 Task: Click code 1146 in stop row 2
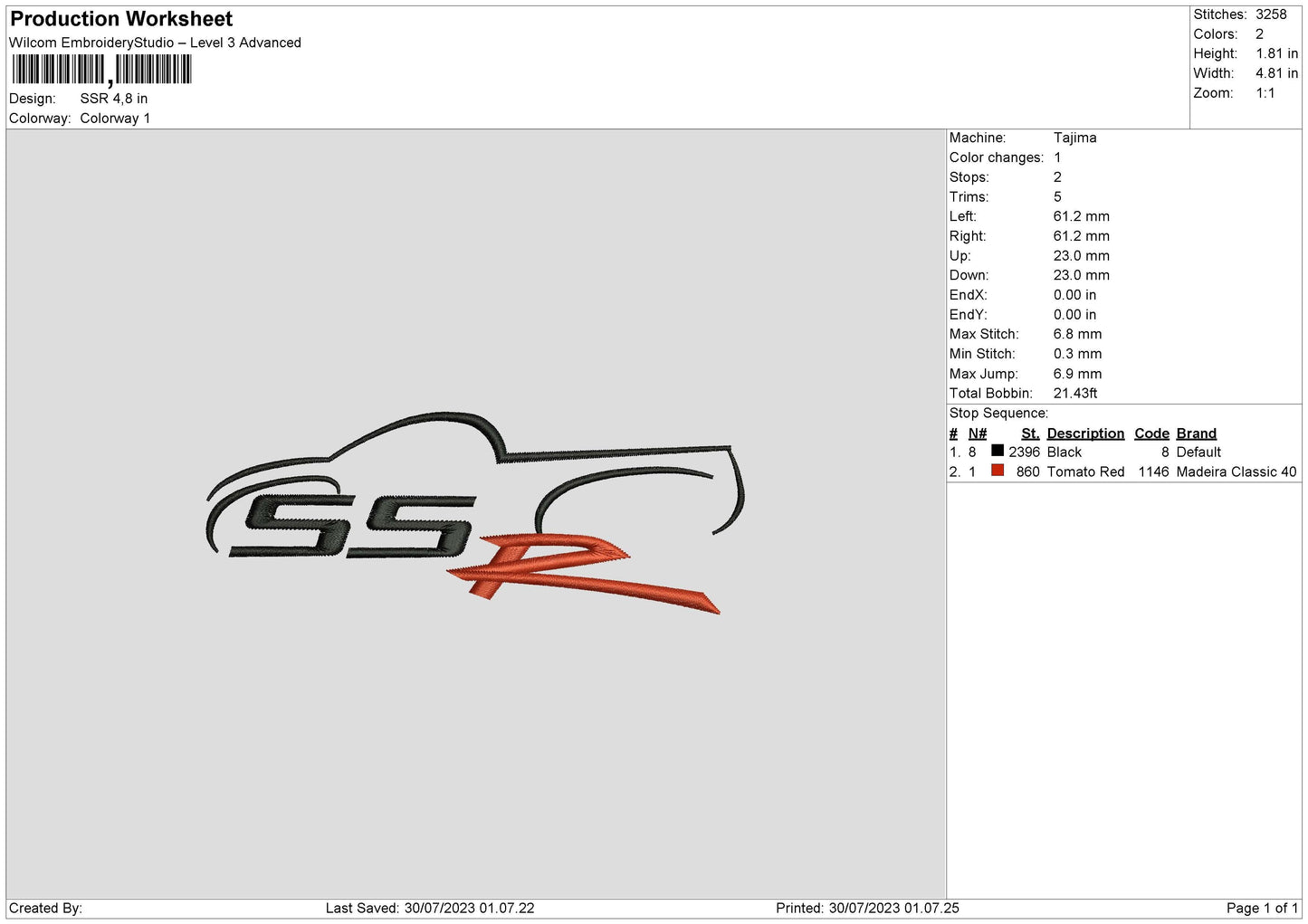pyautogui.click(x=1154, y=472)
